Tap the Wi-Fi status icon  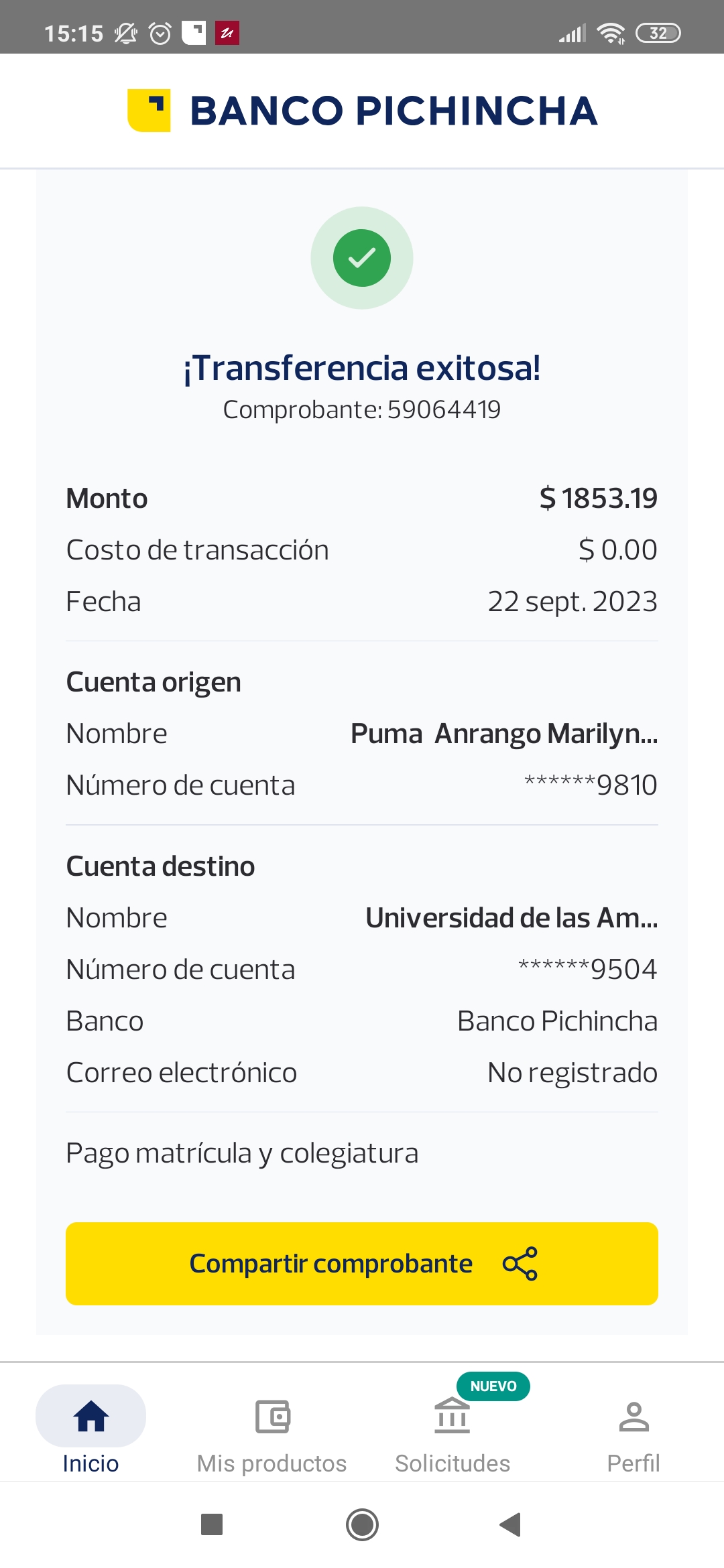(x=611, y=33)
